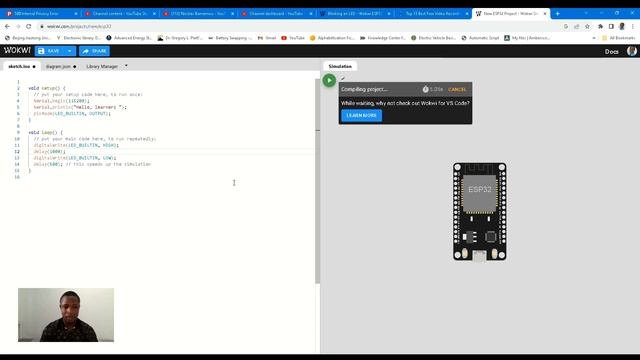This screenshot has height=360, width=640.
Task: Go back in browser history
Action: pyautogui.click(x=7, y=26)
